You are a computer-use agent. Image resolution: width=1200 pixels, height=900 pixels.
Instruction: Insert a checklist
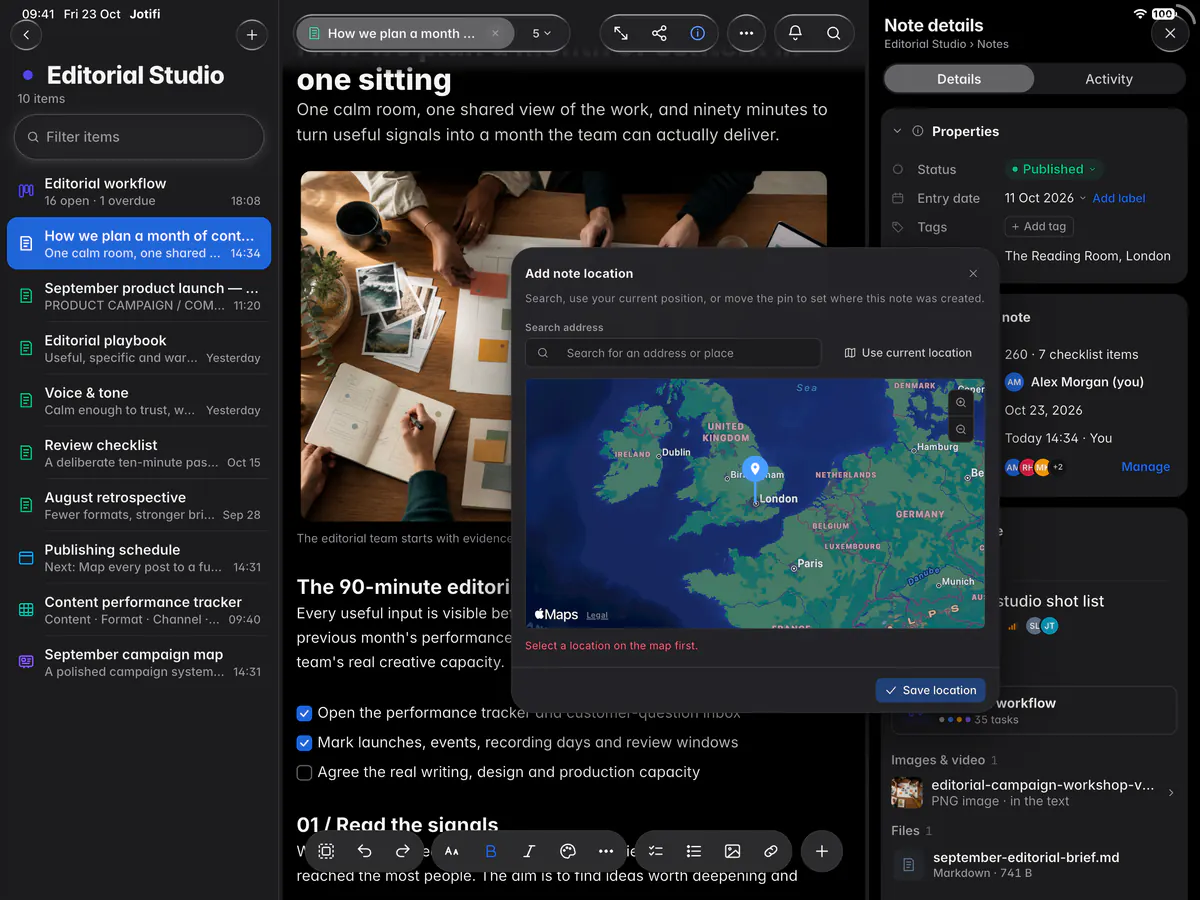coord(656,851)
